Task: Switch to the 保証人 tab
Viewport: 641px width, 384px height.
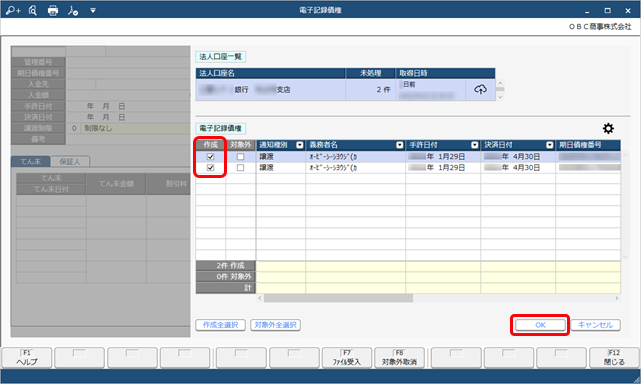Action: pos(70,162)
